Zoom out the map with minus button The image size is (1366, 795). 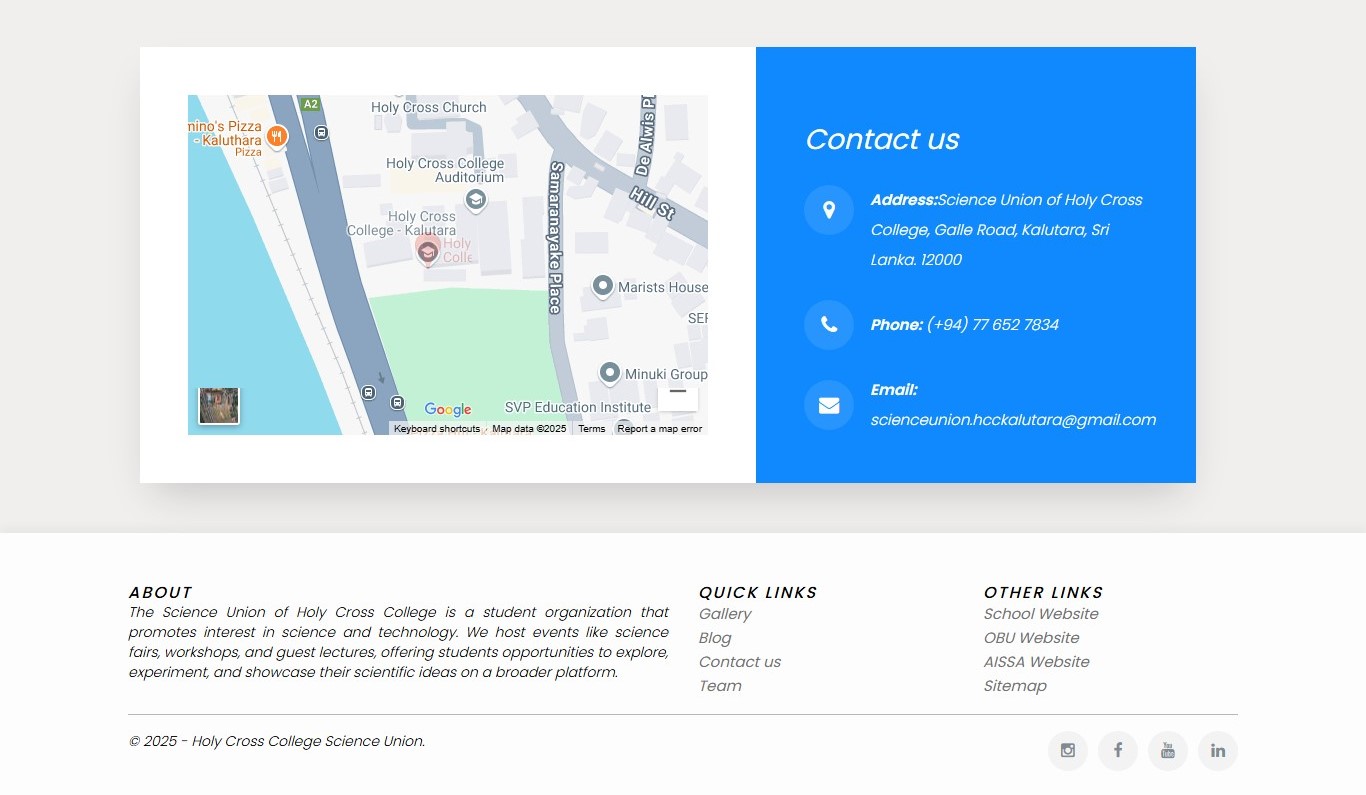coord(677,392)
